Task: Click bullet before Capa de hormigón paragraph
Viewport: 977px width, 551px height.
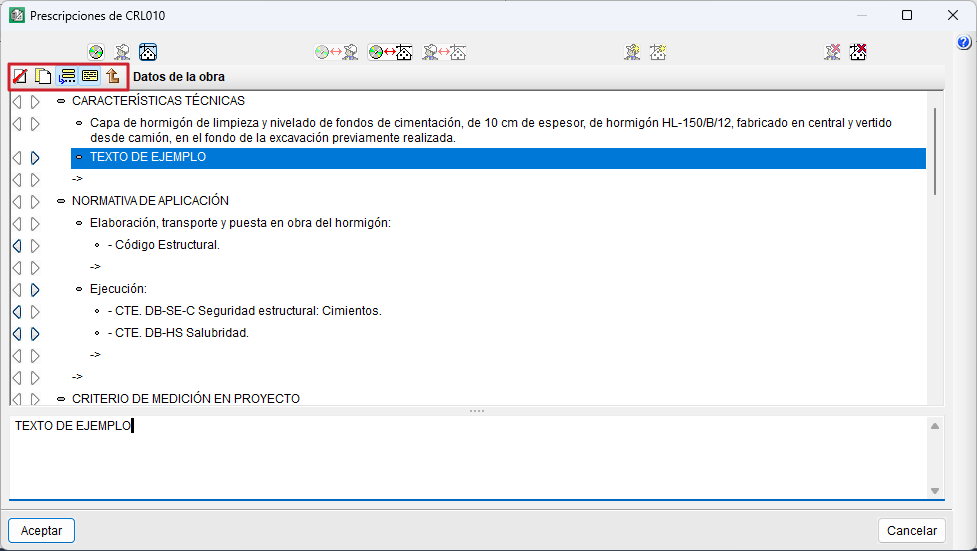Action: click(x=79, y=123)
